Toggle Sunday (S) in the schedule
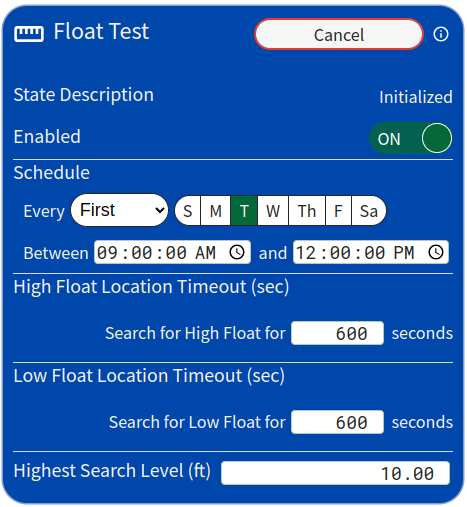This screenshot has height=507, width=467. click(188, 211)
